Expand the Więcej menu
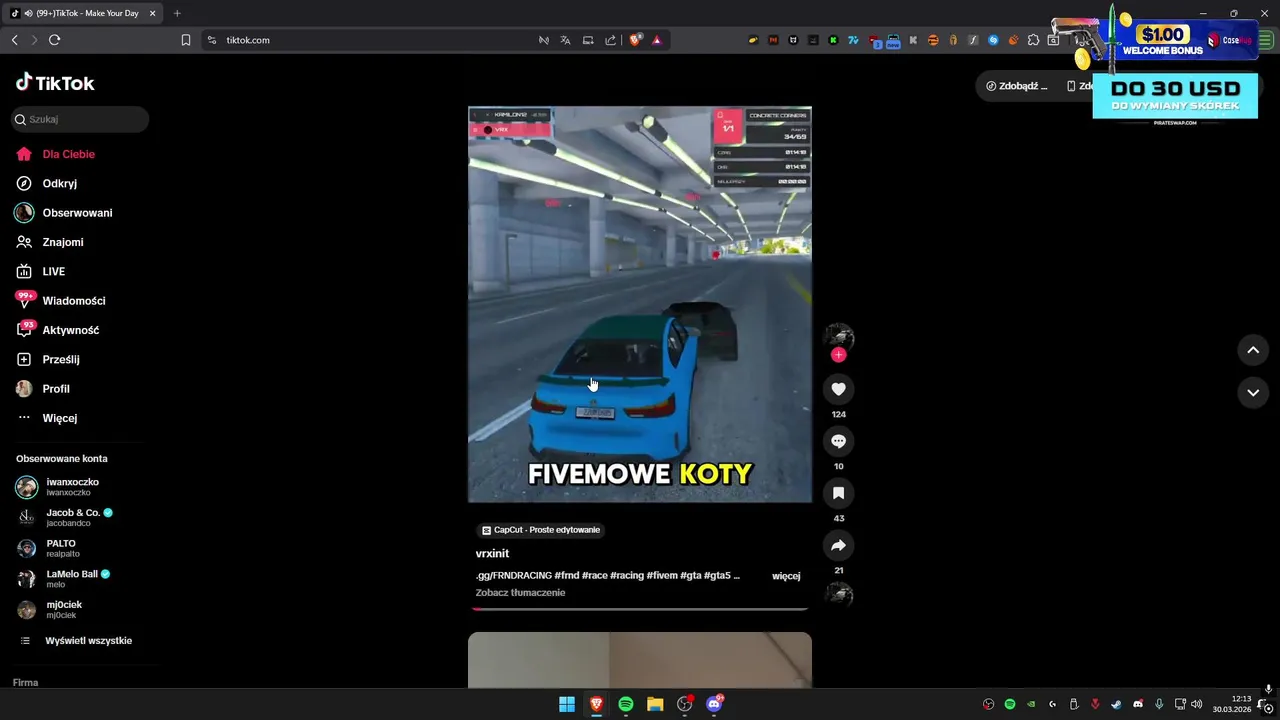 (x=47, y=418)
